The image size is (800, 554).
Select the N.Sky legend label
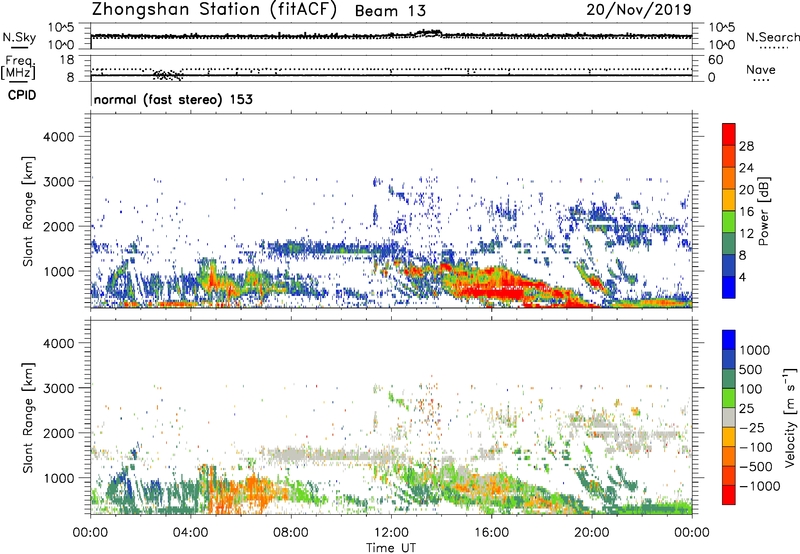(18, 38)
